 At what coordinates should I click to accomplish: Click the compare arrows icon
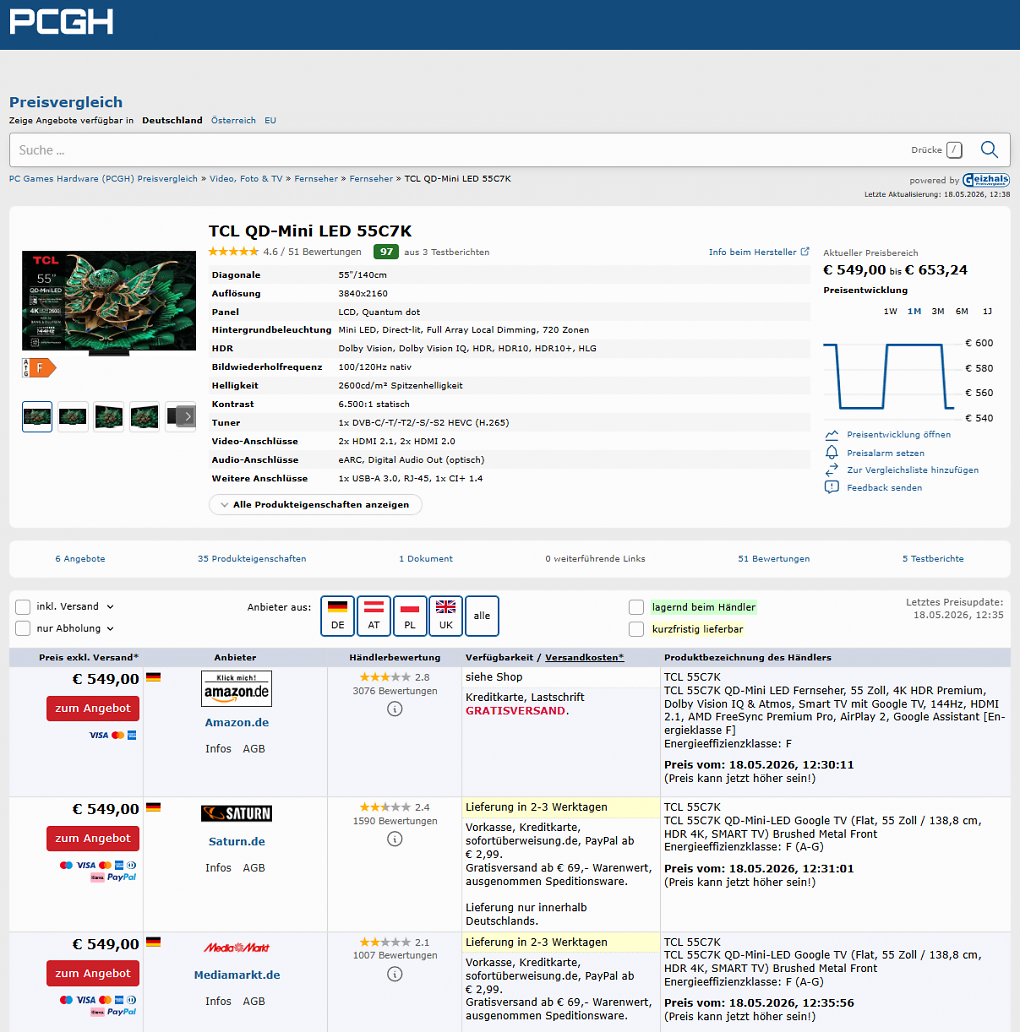[832, 469]
